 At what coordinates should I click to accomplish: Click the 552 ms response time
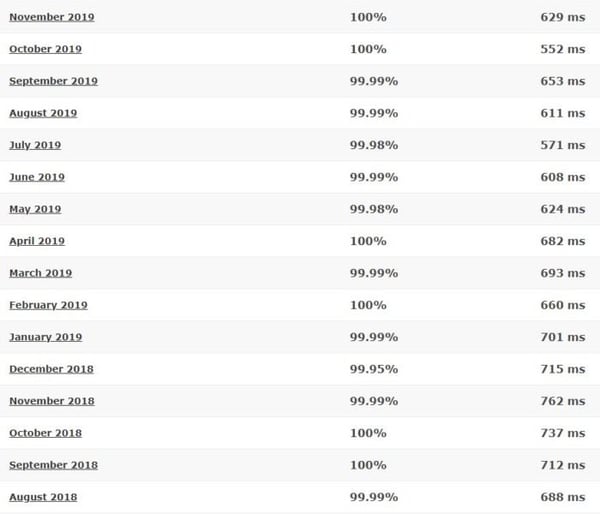[563, 49]
